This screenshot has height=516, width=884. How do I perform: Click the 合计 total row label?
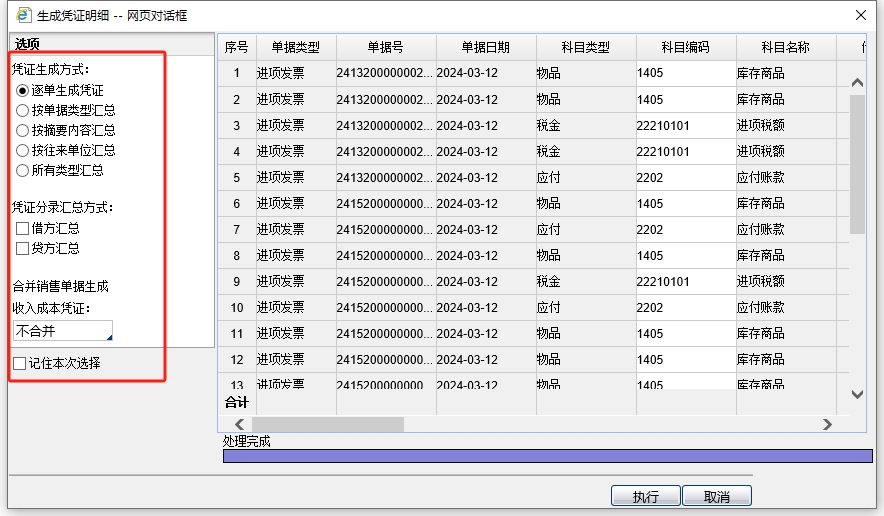tap(236, 402)
